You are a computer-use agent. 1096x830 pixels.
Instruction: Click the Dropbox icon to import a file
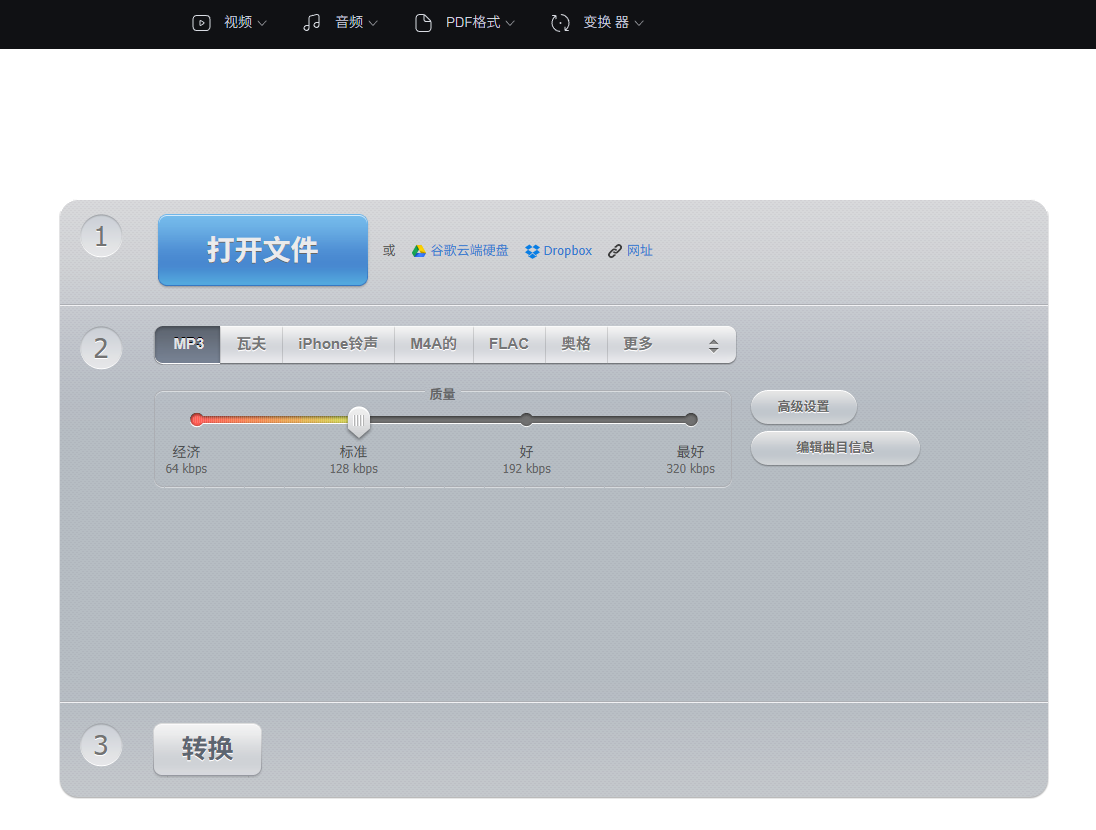coord(533,250)
